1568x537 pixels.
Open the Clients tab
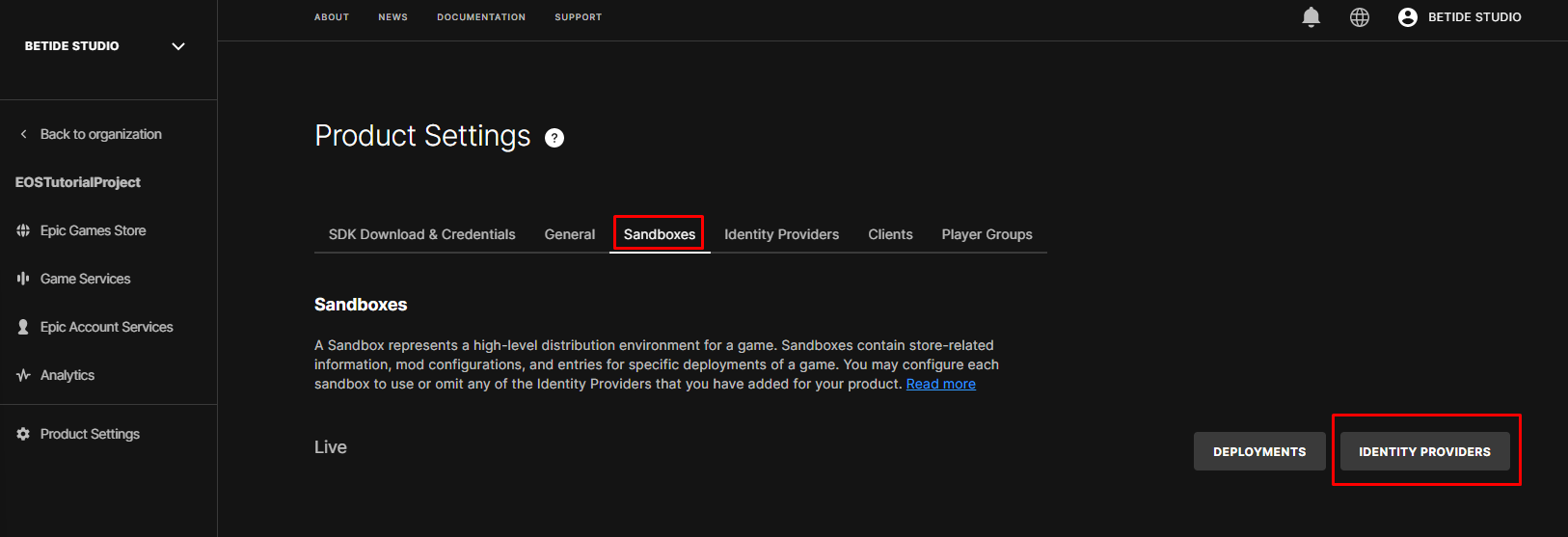tap(890, 234)
